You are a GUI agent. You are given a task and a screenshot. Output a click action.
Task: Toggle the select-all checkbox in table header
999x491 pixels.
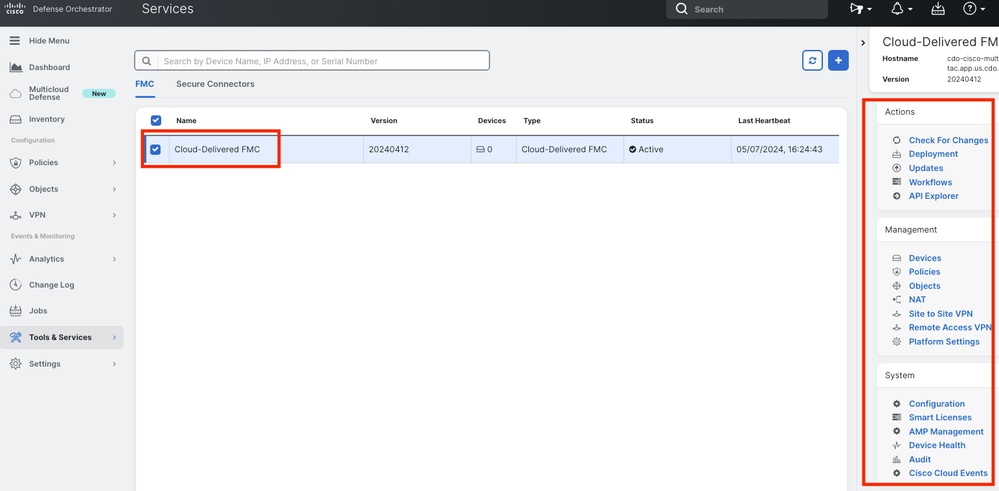click(x=156, y=120)
